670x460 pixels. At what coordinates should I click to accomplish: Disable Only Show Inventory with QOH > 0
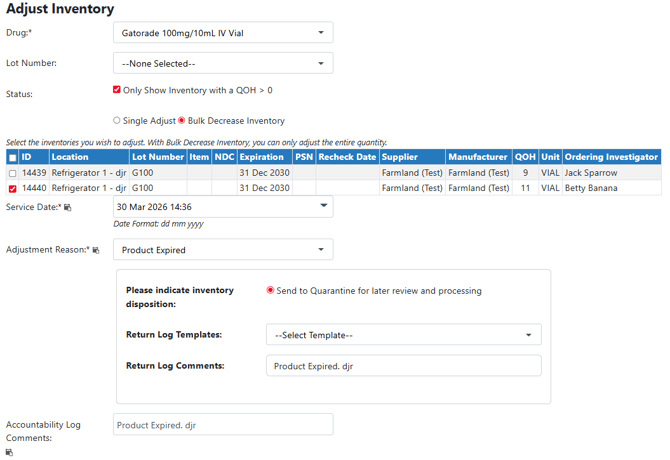(x=117, y=90)
